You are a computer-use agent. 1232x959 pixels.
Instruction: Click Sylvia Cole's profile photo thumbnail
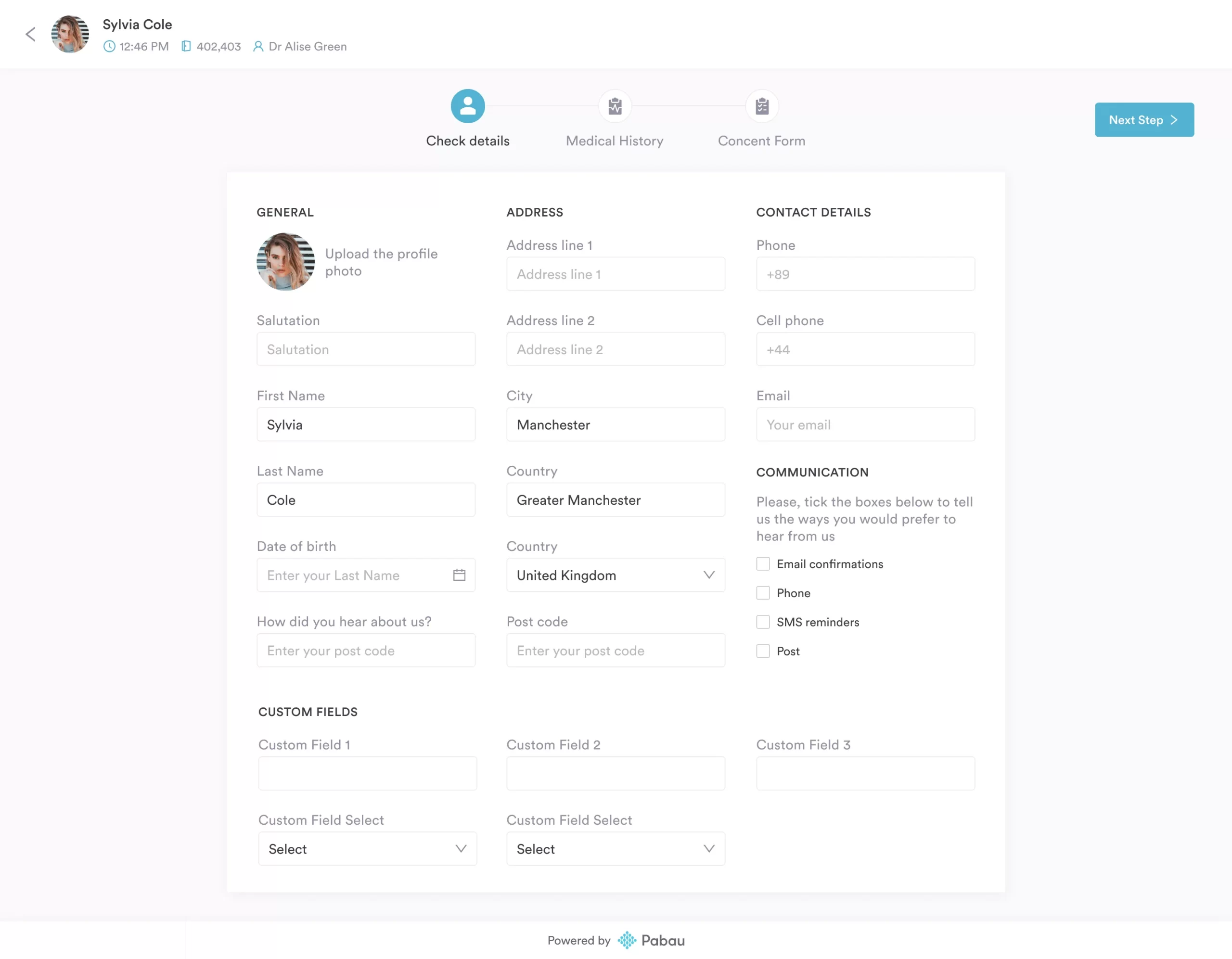coord(69,34)
